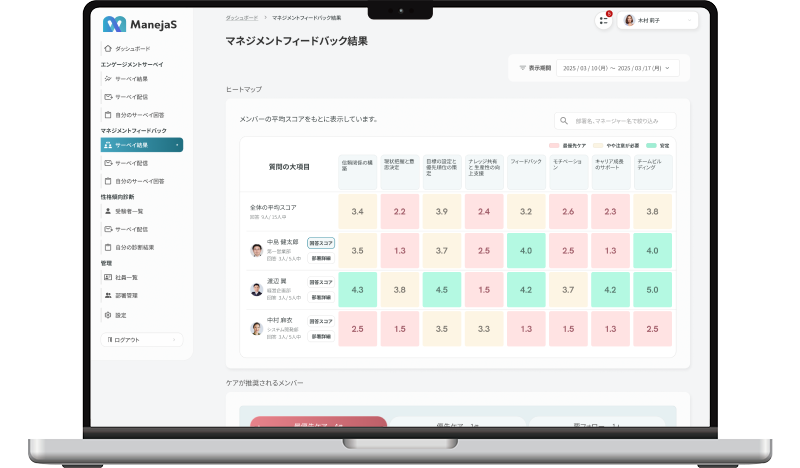
Task: Open 部署管理 people icon
Action: click(x=108, y=295)
